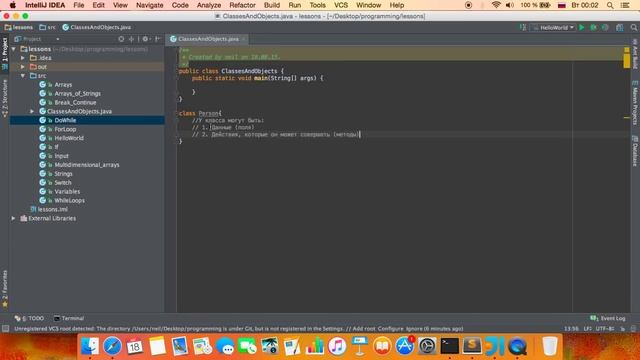The width and height of the screenshot is (640, 360).
Task: Collapse the lessons root folder
Action: [x=14, y=49]
